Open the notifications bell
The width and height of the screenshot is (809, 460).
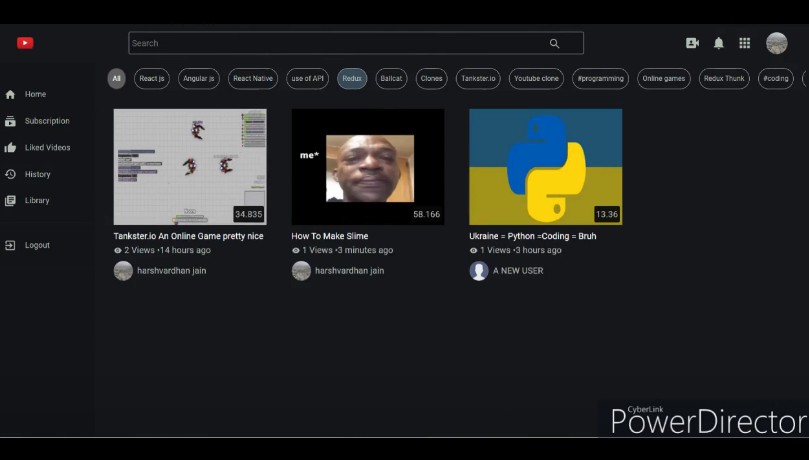[718, 43]
